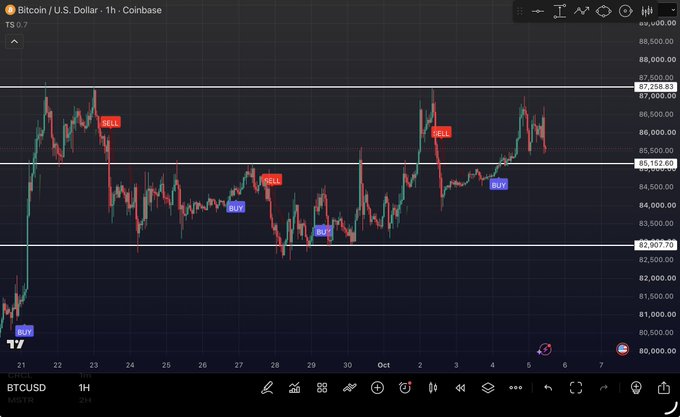Click the US flag economic event icon

(622, 349)
